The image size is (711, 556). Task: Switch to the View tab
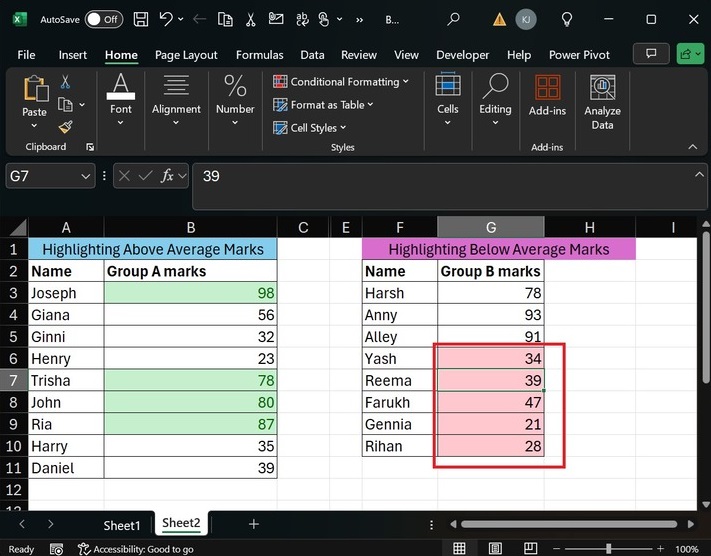pyautogui.click(x=406, y=55)
